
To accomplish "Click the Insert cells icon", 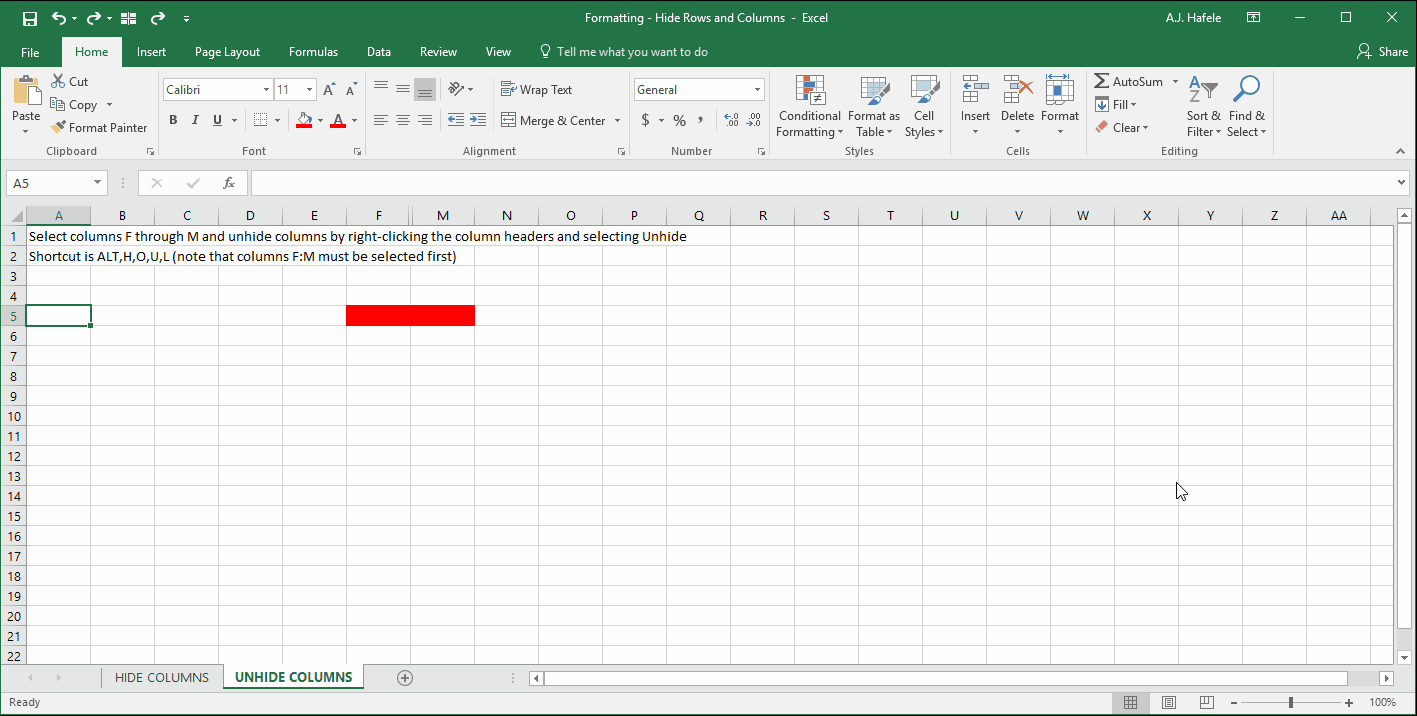I will 975,90.
